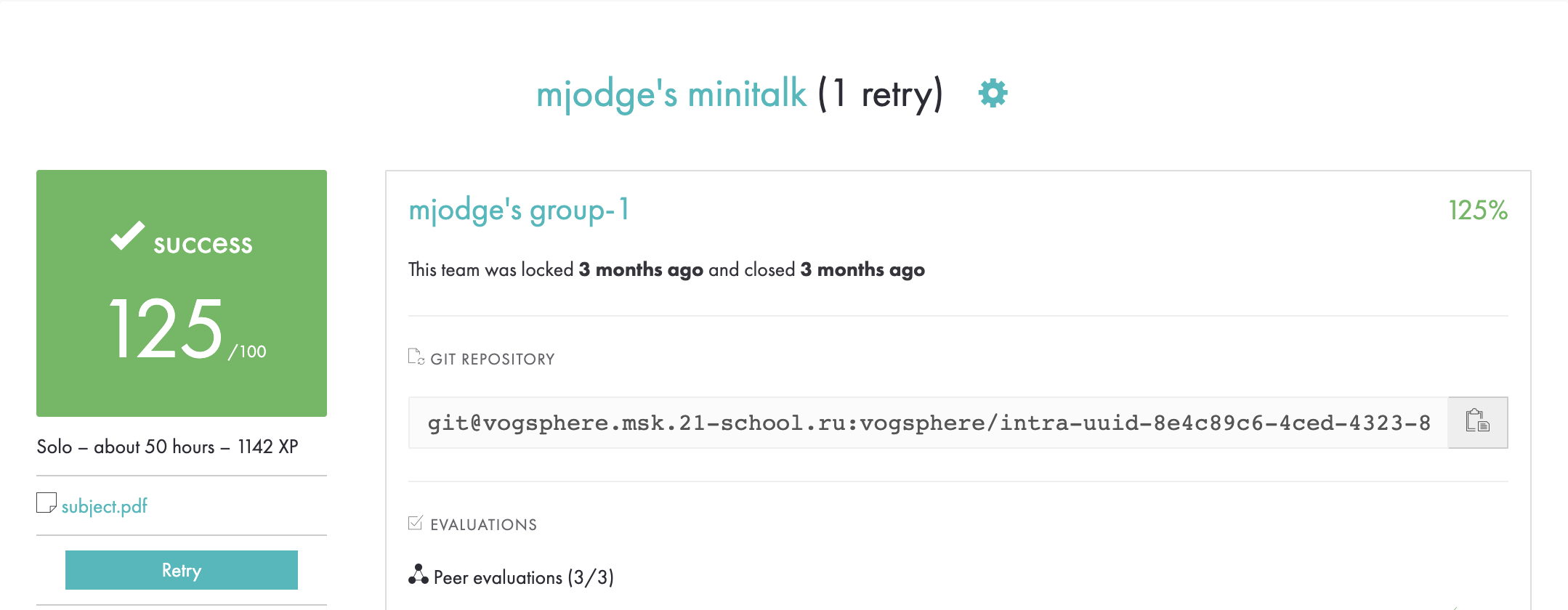Open the subject.pdf file
This screenshot has width=1568, height=610.
[105, 505]
